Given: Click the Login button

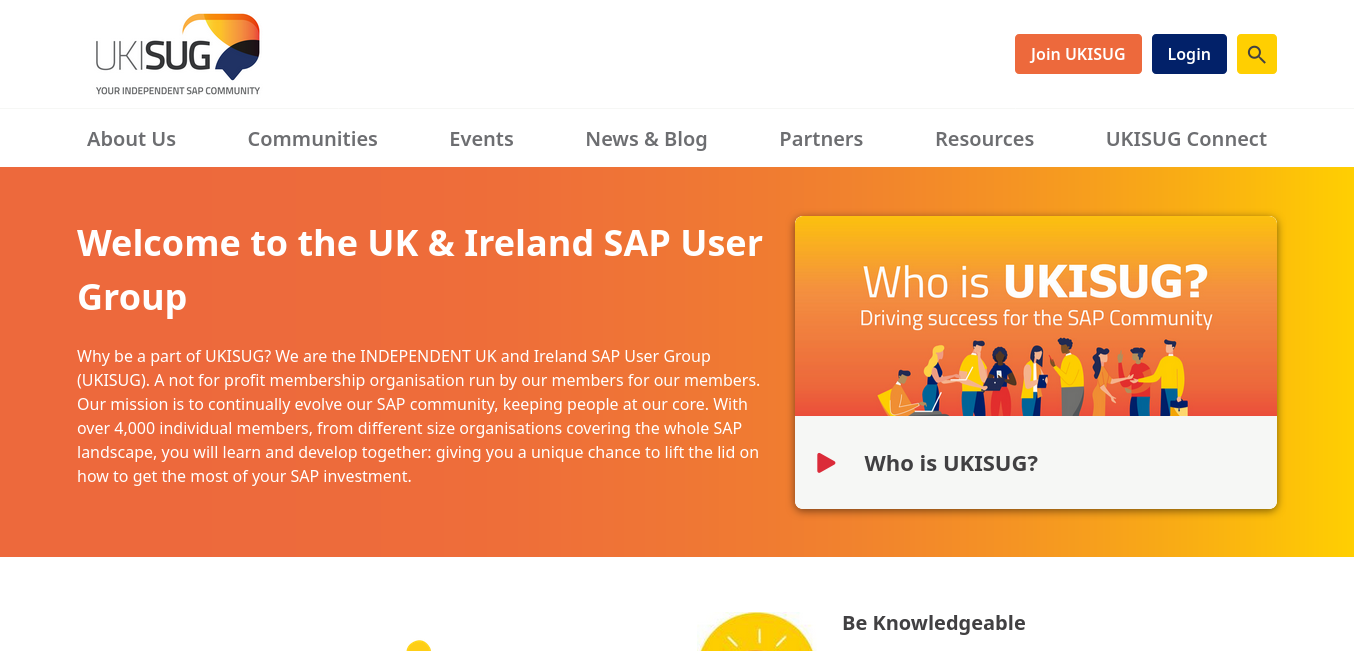Looking at the screenshot, I should (x=1189, y=54).
